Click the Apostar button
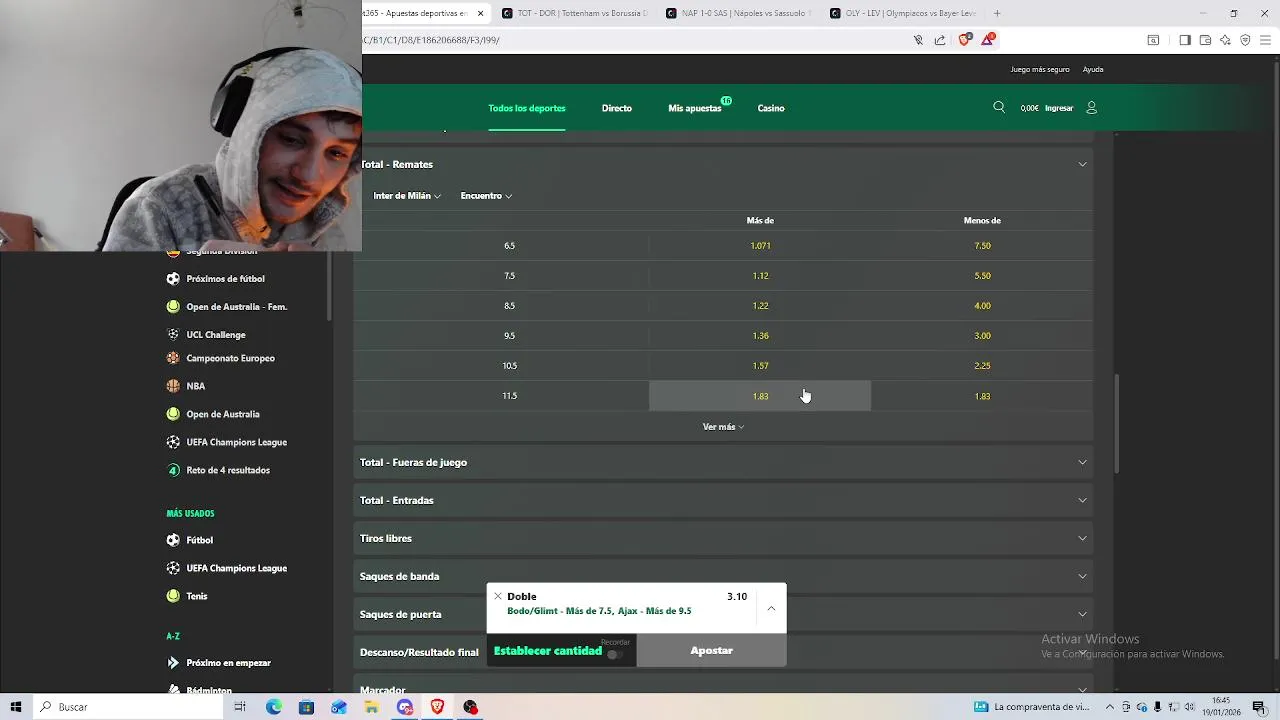The image size is (1280, 720). coord(711,651)
